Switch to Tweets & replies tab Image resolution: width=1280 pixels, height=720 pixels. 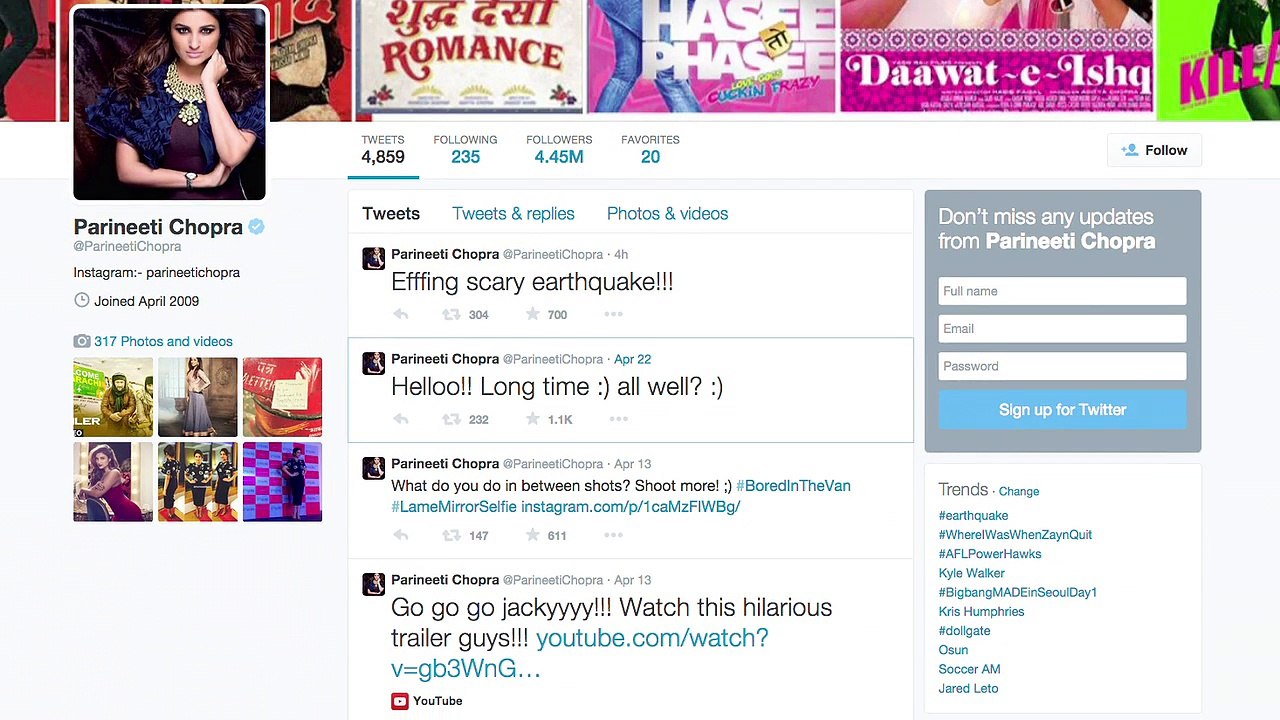click(x=513, y=214)
